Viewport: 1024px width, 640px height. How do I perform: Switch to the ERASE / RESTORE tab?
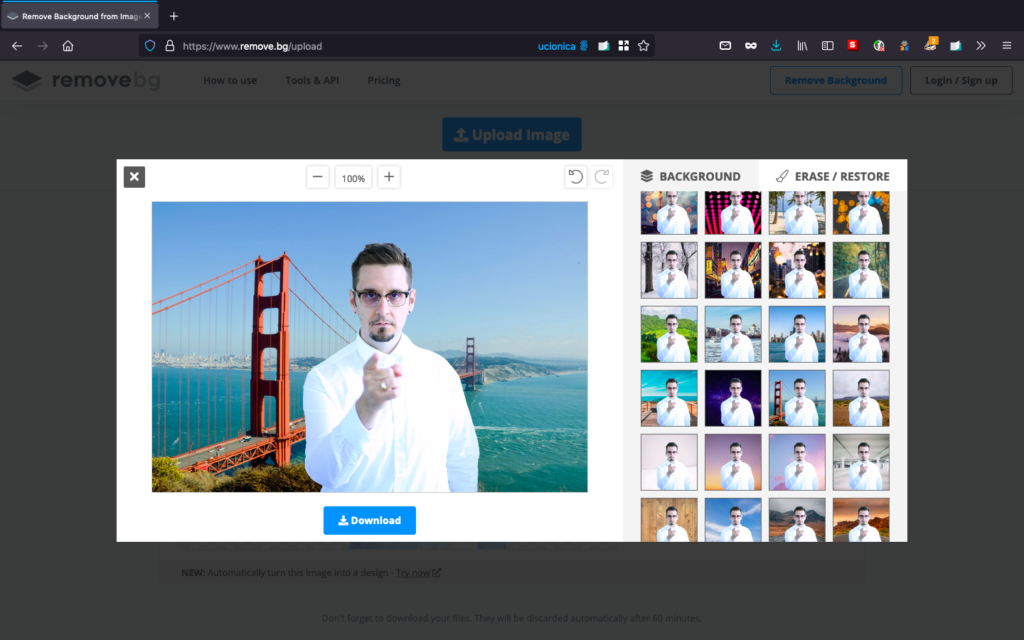coord(832,176)
